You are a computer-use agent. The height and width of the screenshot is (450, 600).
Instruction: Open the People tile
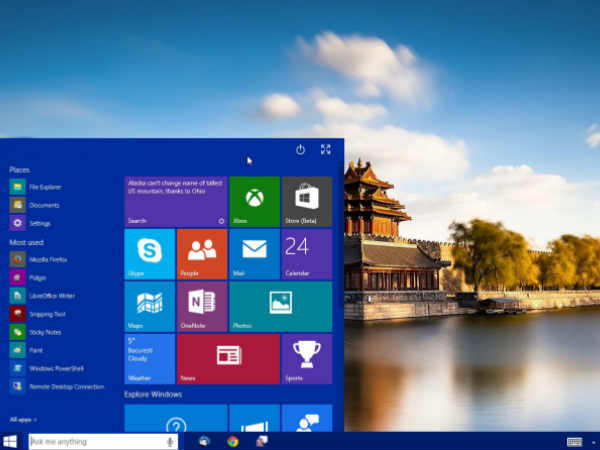(x=202, y=254)
